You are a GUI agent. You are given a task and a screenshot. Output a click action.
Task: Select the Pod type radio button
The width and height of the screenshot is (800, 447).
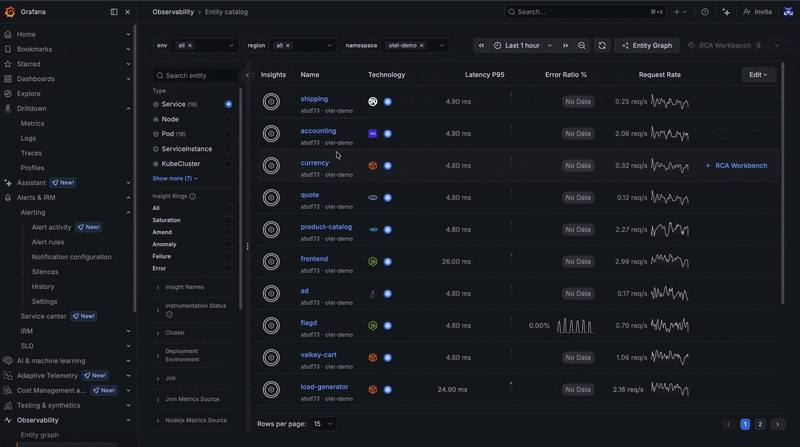pyautogui.click(x=229, y=134)
